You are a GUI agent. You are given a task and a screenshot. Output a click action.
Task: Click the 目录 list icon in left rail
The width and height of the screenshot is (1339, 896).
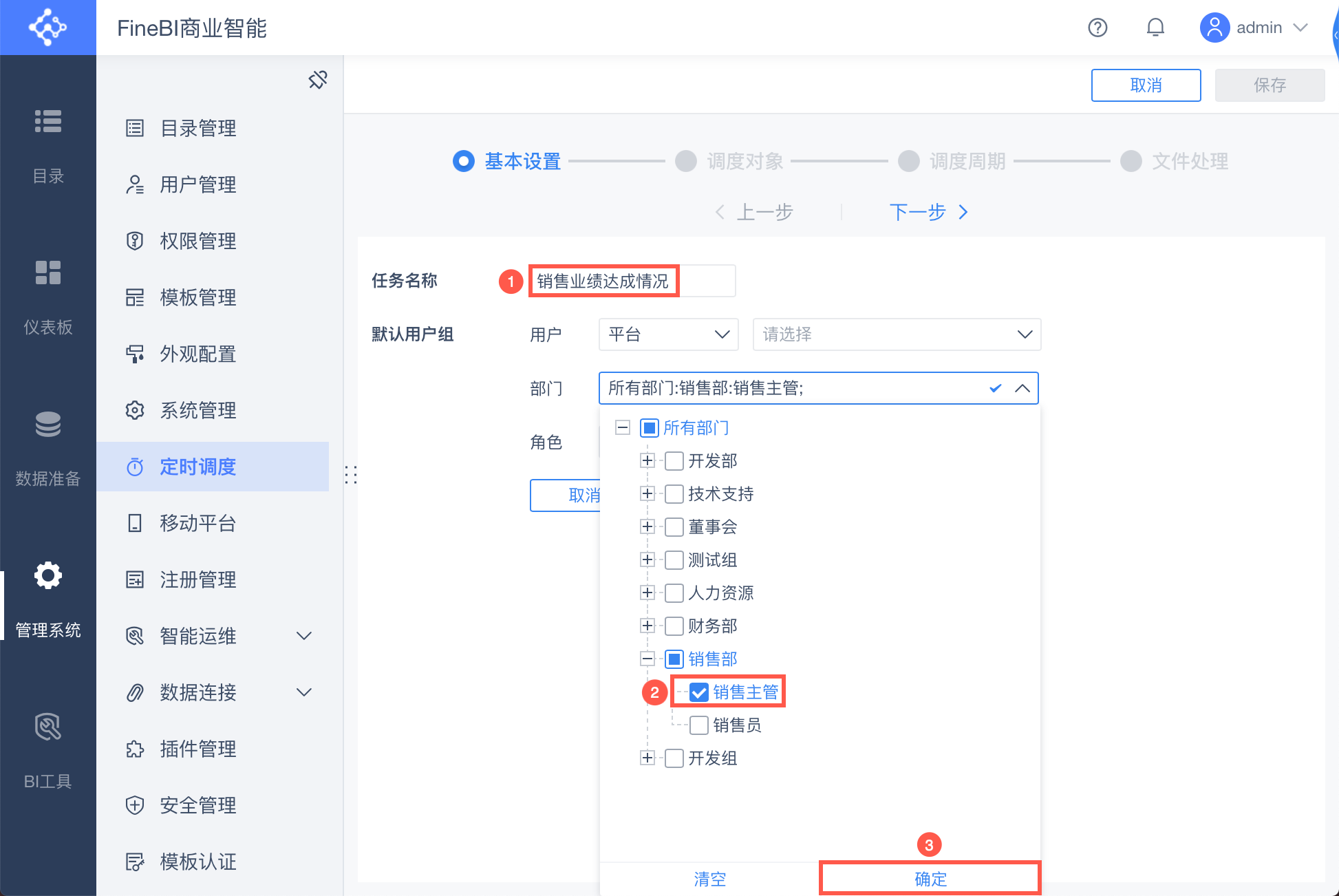(47, 122)
